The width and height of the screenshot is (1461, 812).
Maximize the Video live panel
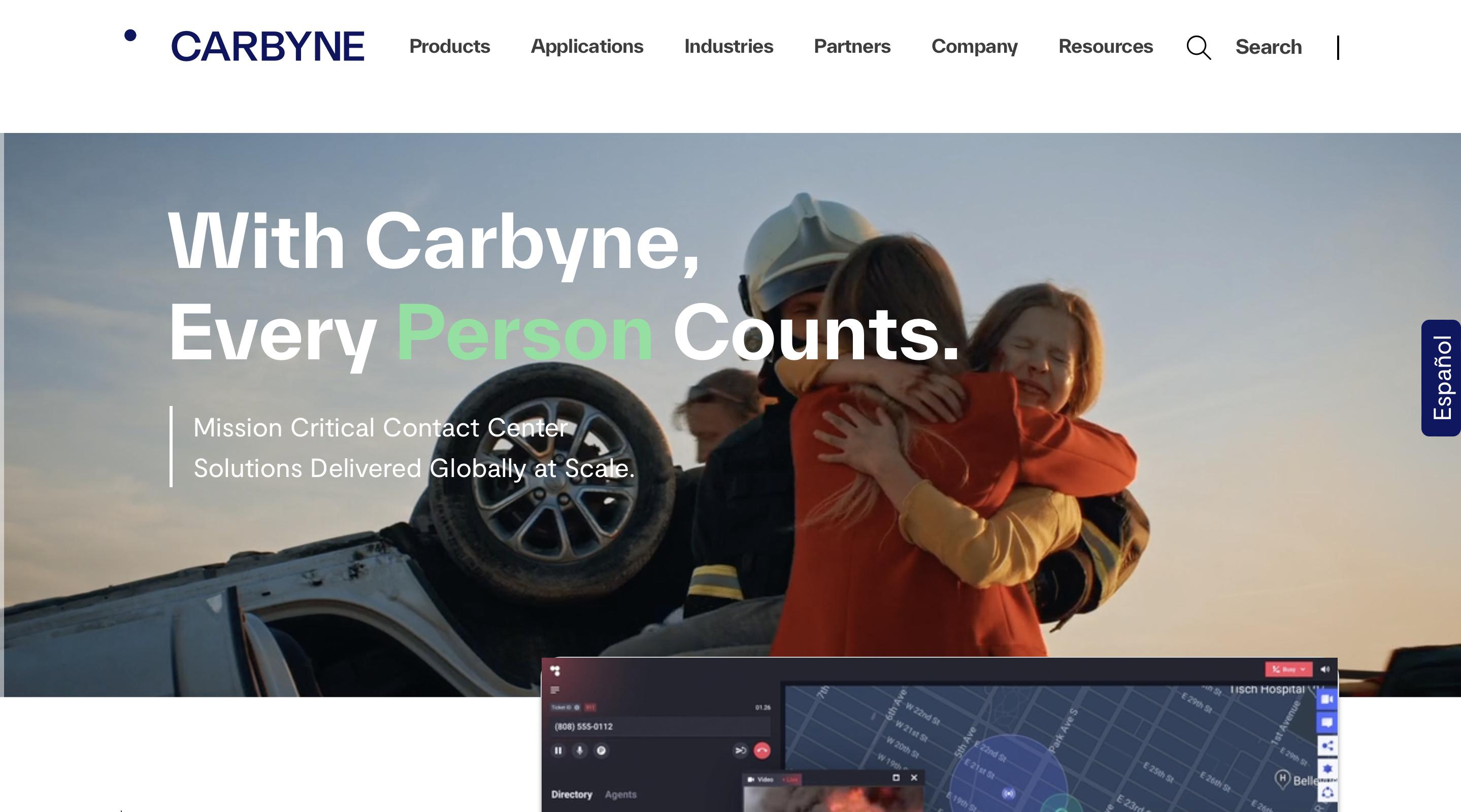[x=896, y=777]
